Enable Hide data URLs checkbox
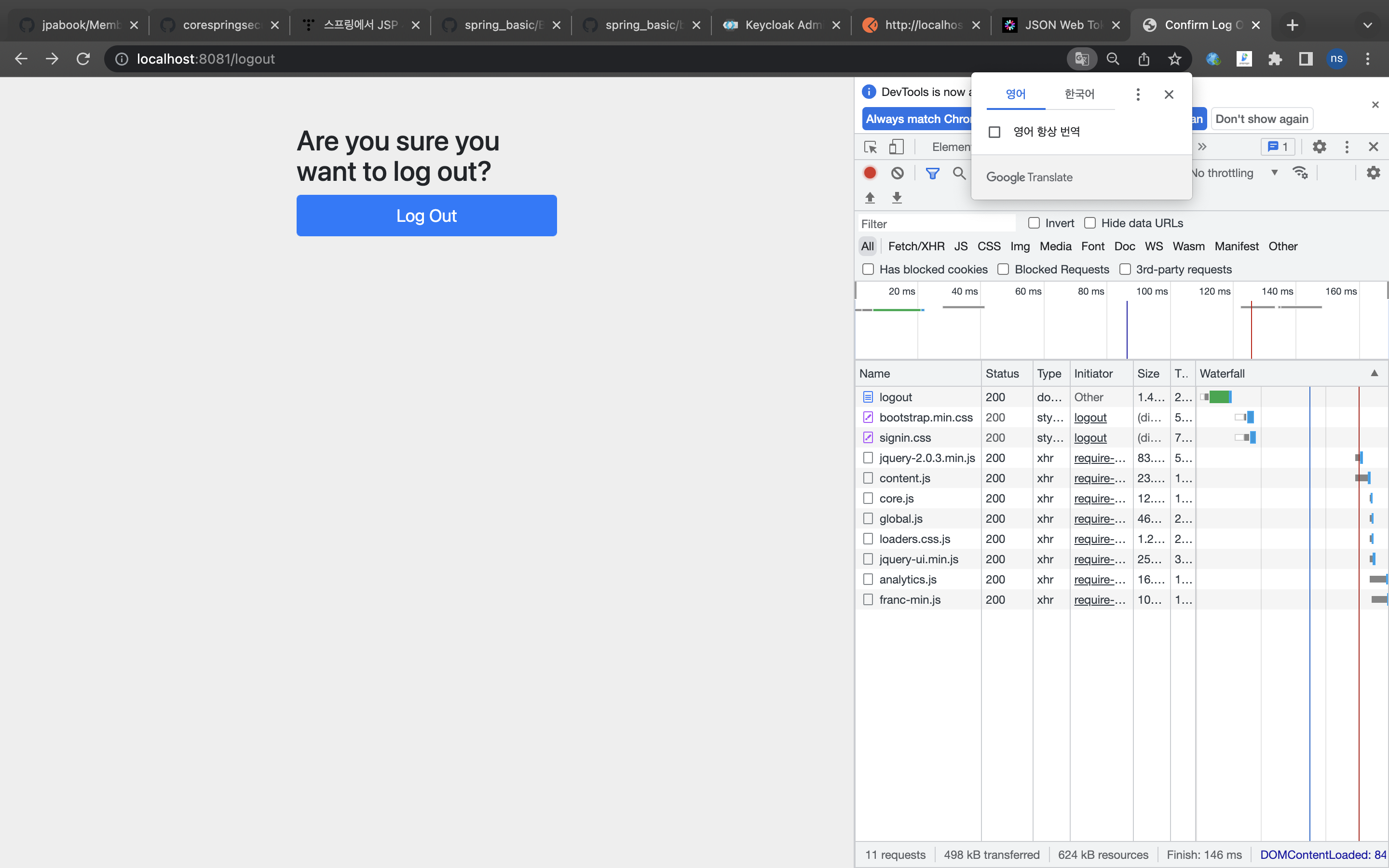 tap(1090, 223)
